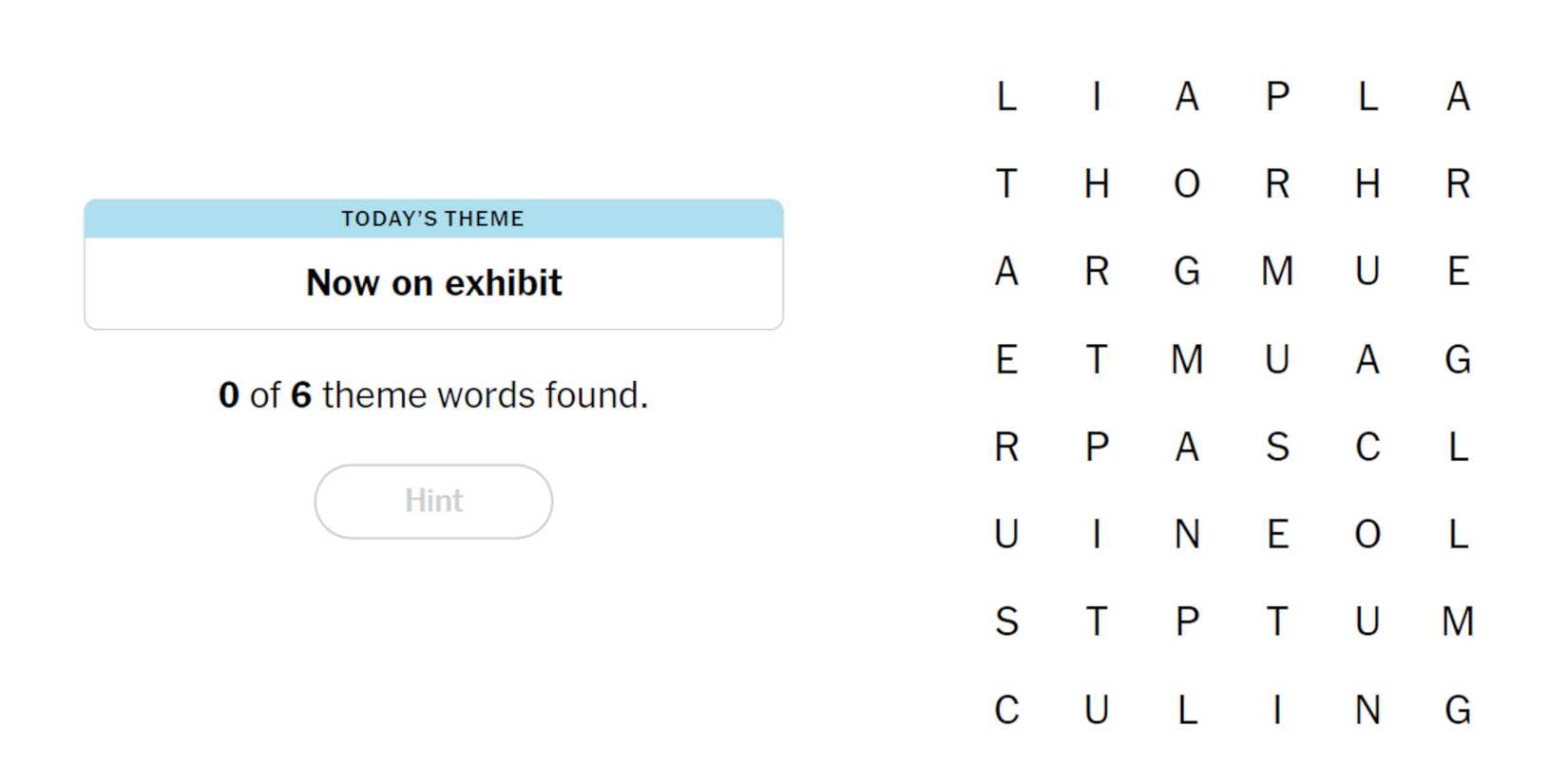Select letter G in the bottom row
The height and width of the screenshot is (784, 1568).
point(1458,710)
